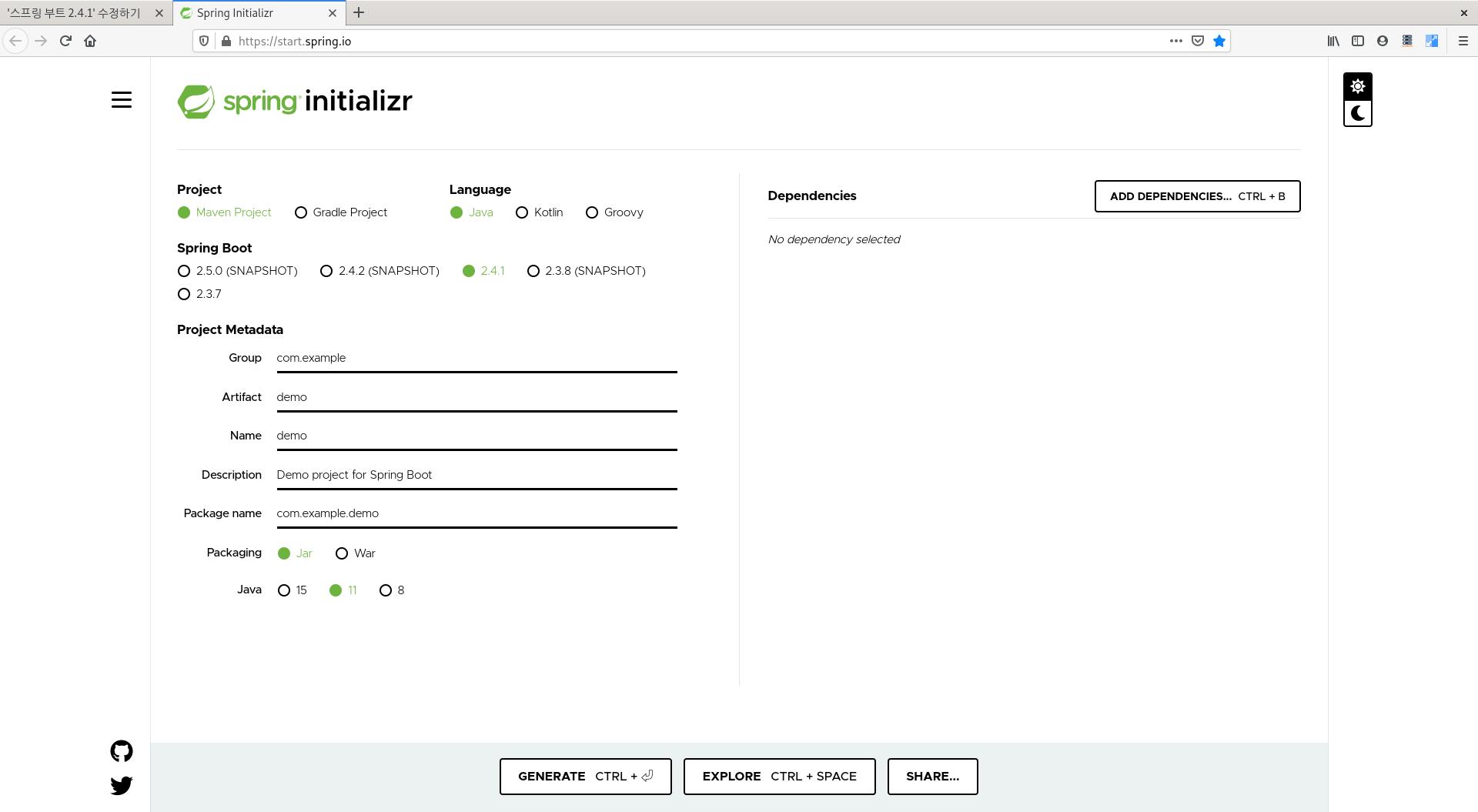
Task: Click the Project Metadata heading
Action: [230, 329]
